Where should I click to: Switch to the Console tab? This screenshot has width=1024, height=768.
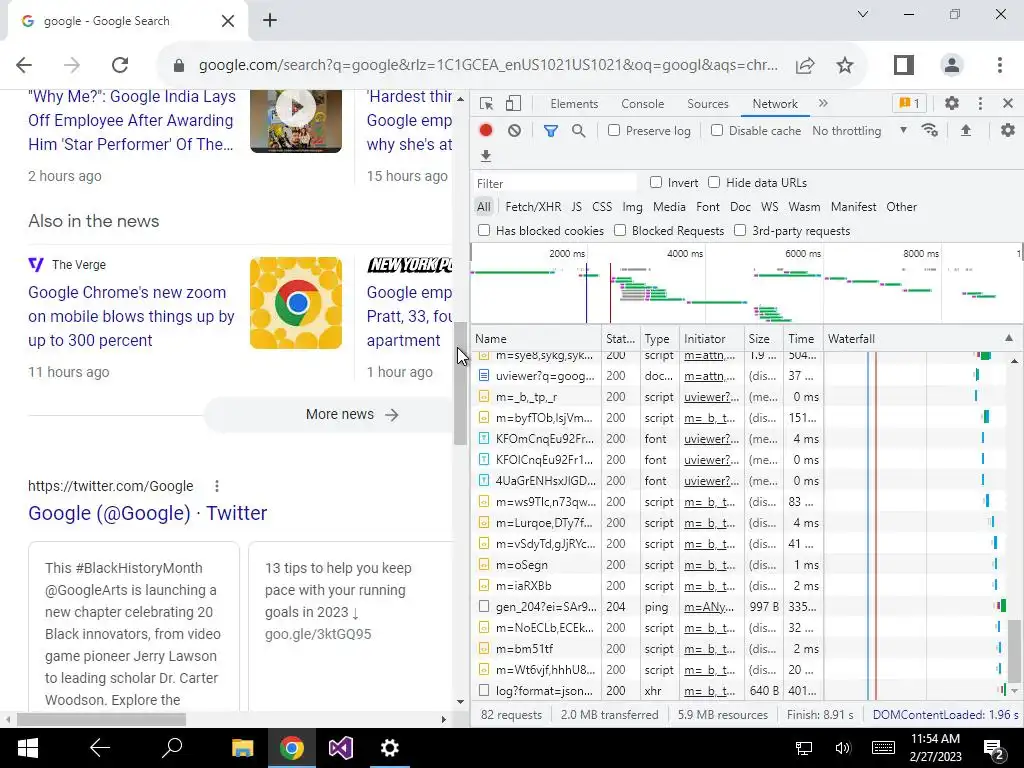(x=643, y=103)
